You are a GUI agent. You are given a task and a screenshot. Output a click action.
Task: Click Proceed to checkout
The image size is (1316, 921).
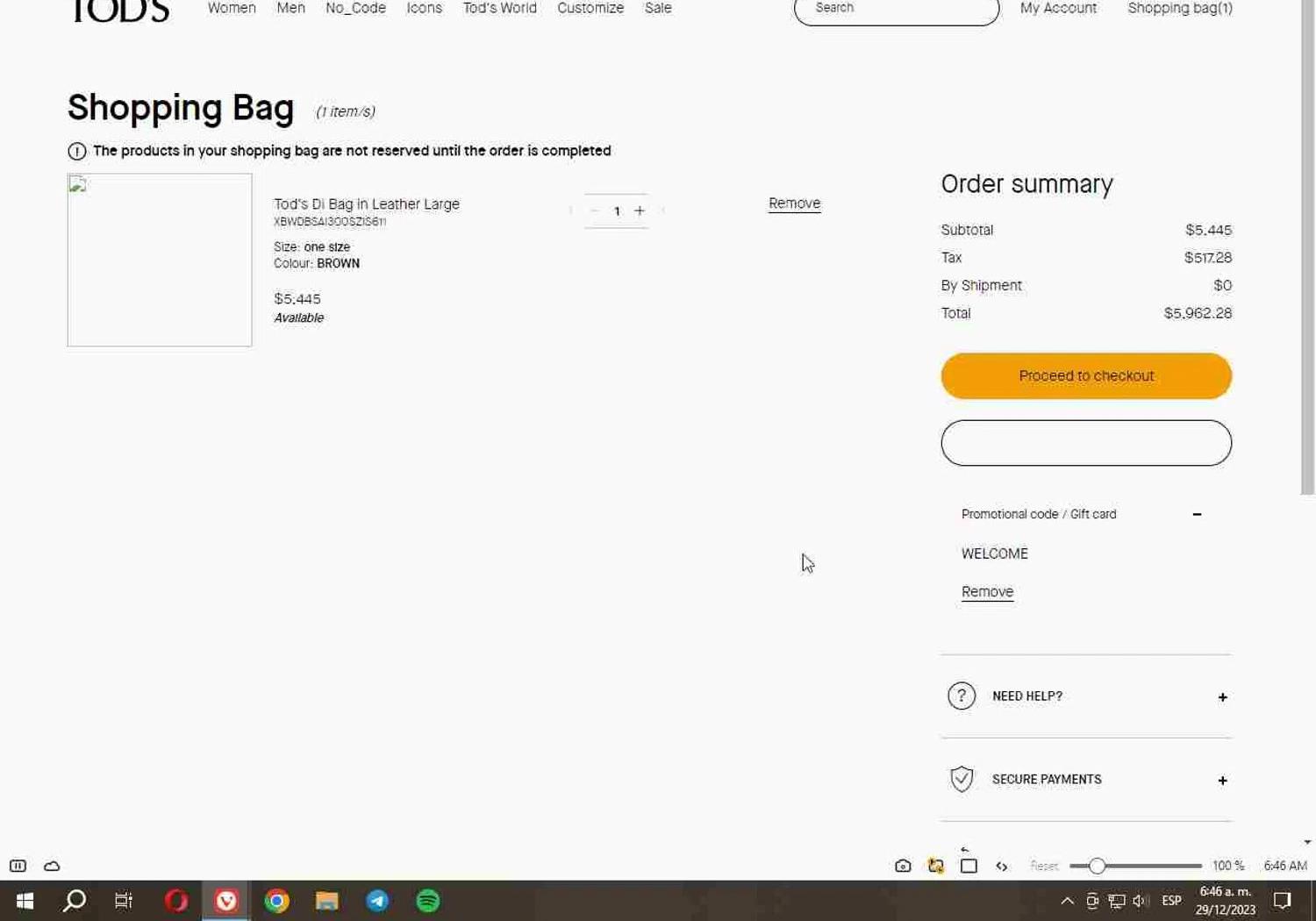(1086, 375)
